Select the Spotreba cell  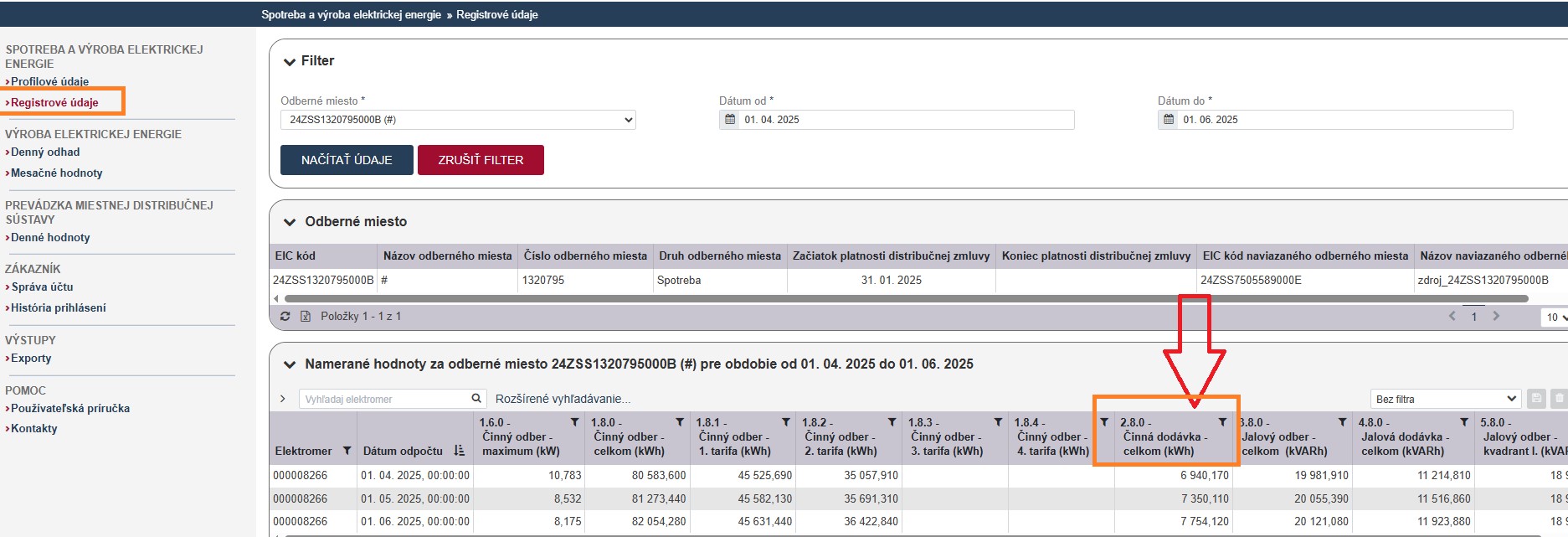[x=720, y=280]
